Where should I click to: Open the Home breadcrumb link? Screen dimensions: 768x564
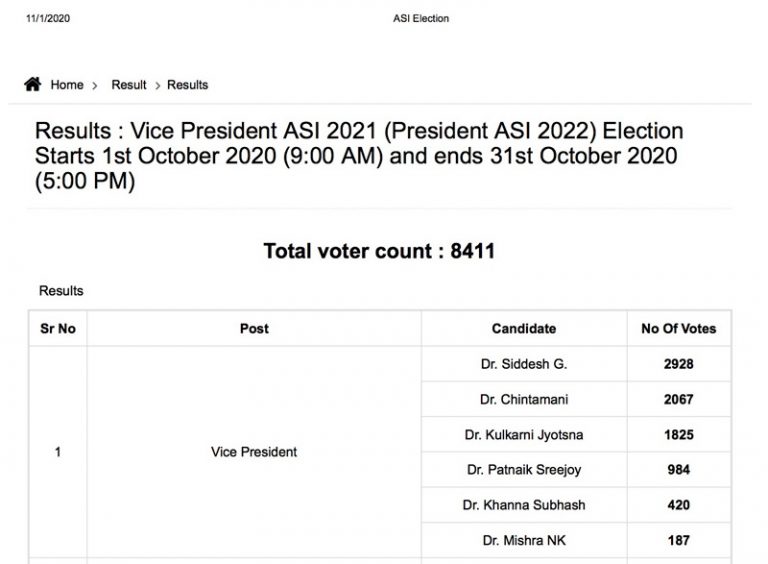[x=67, y=85]
